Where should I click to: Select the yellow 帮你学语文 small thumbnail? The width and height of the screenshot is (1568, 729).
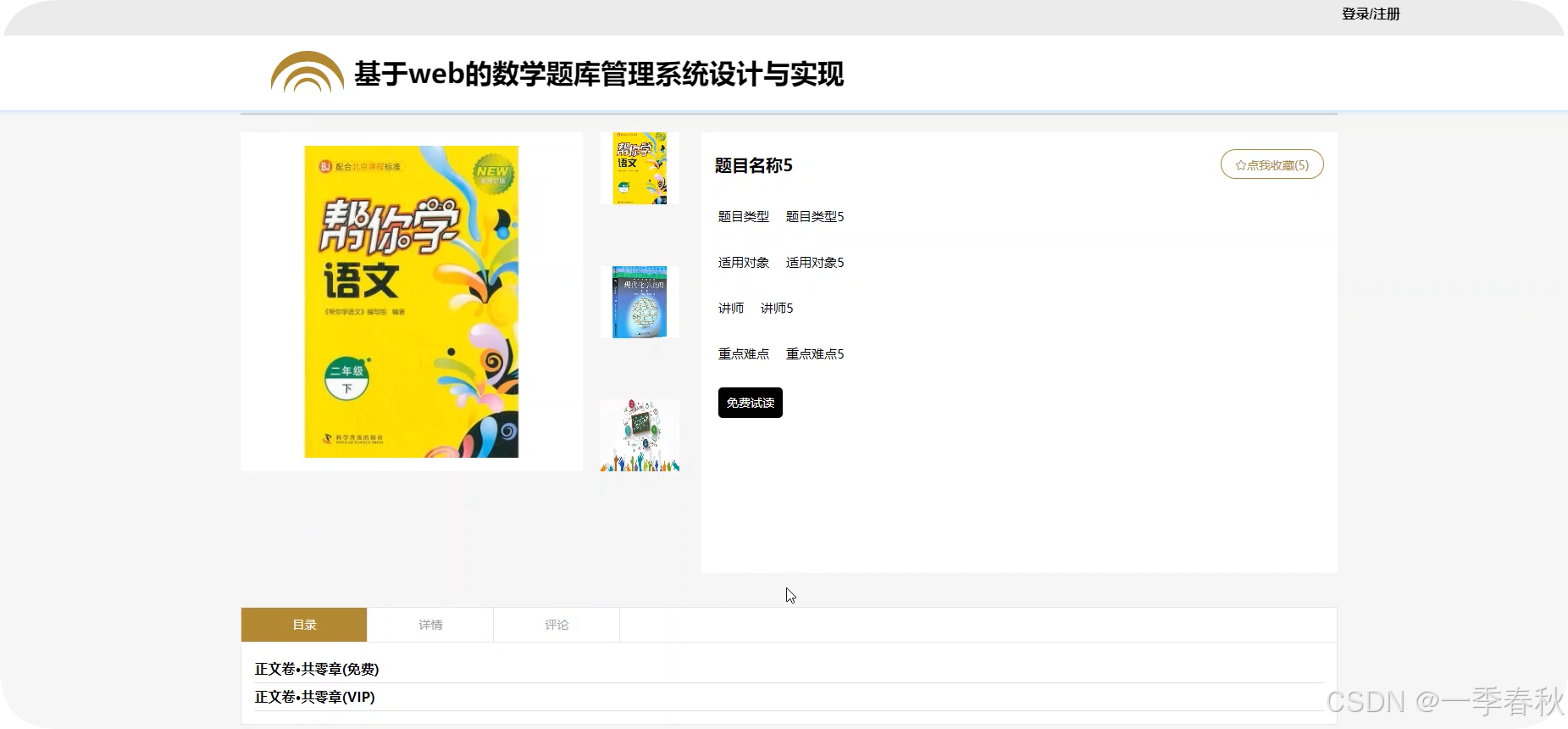640,168
